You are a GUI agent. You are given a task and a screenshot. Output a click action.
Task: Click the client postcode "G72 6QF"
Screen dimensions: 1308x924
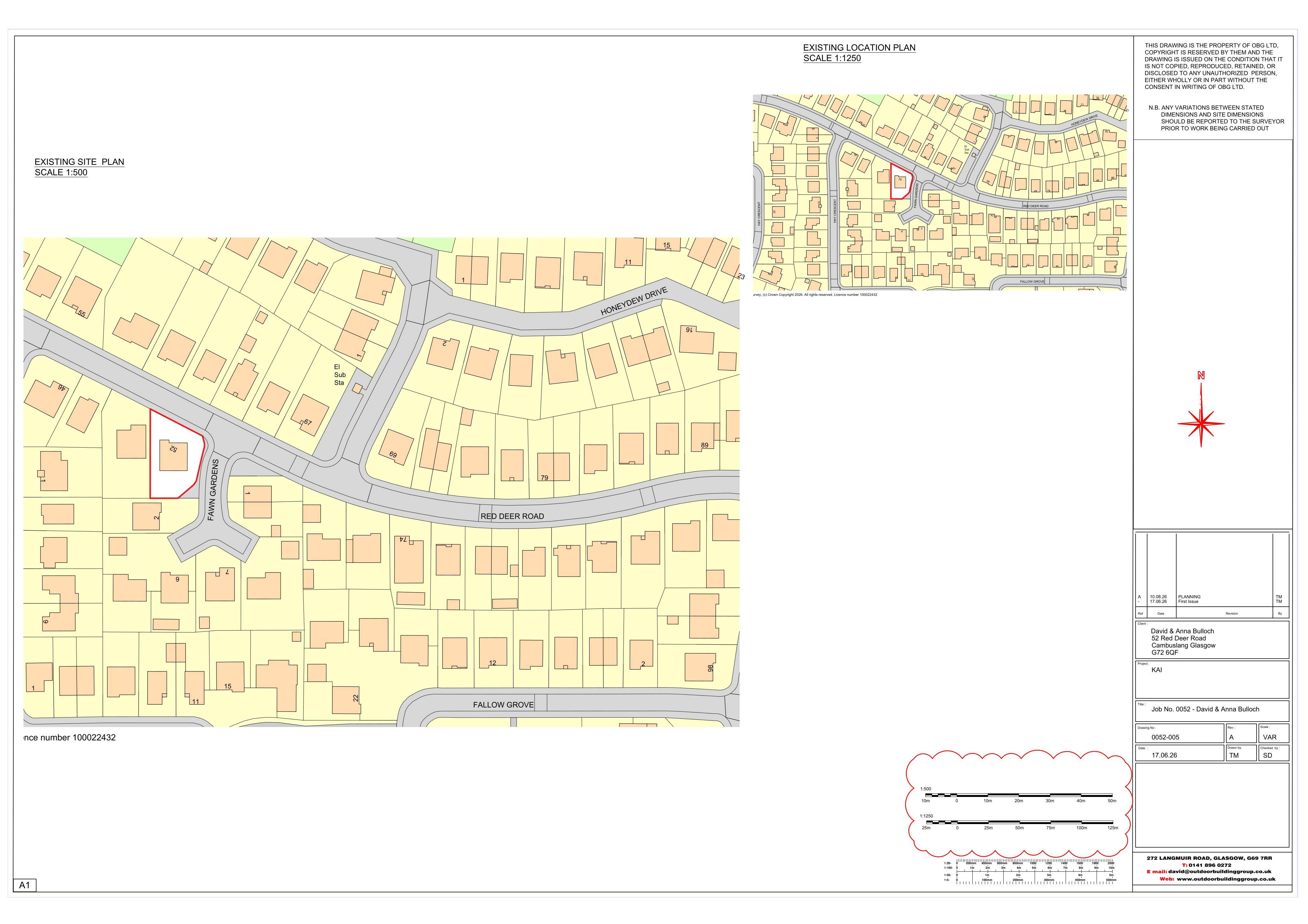pyautogui.click(x=1164, y=653)
